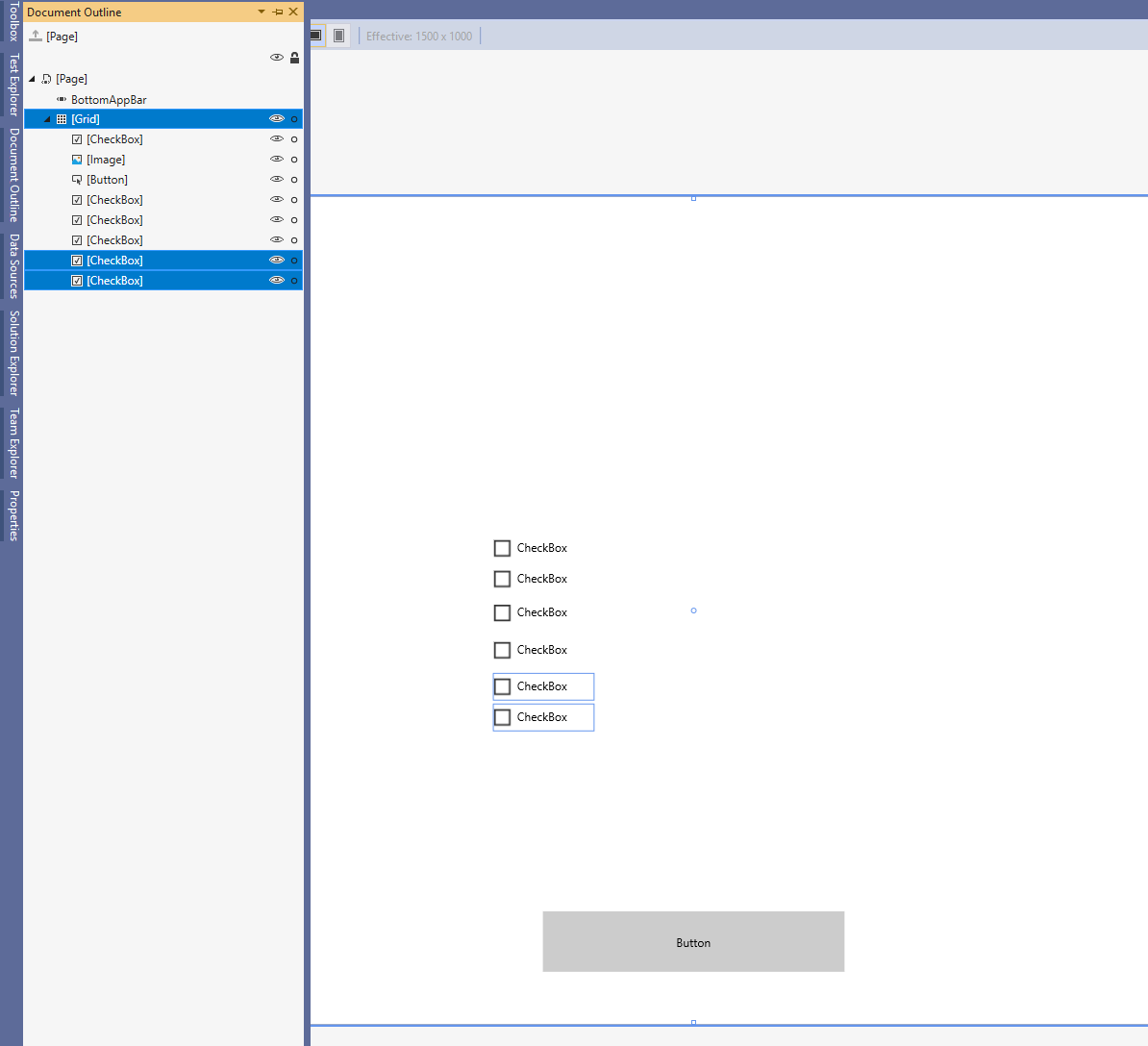Toggle the eye icon of the CheckBox row above [Image]

click(x=277, y=139)
